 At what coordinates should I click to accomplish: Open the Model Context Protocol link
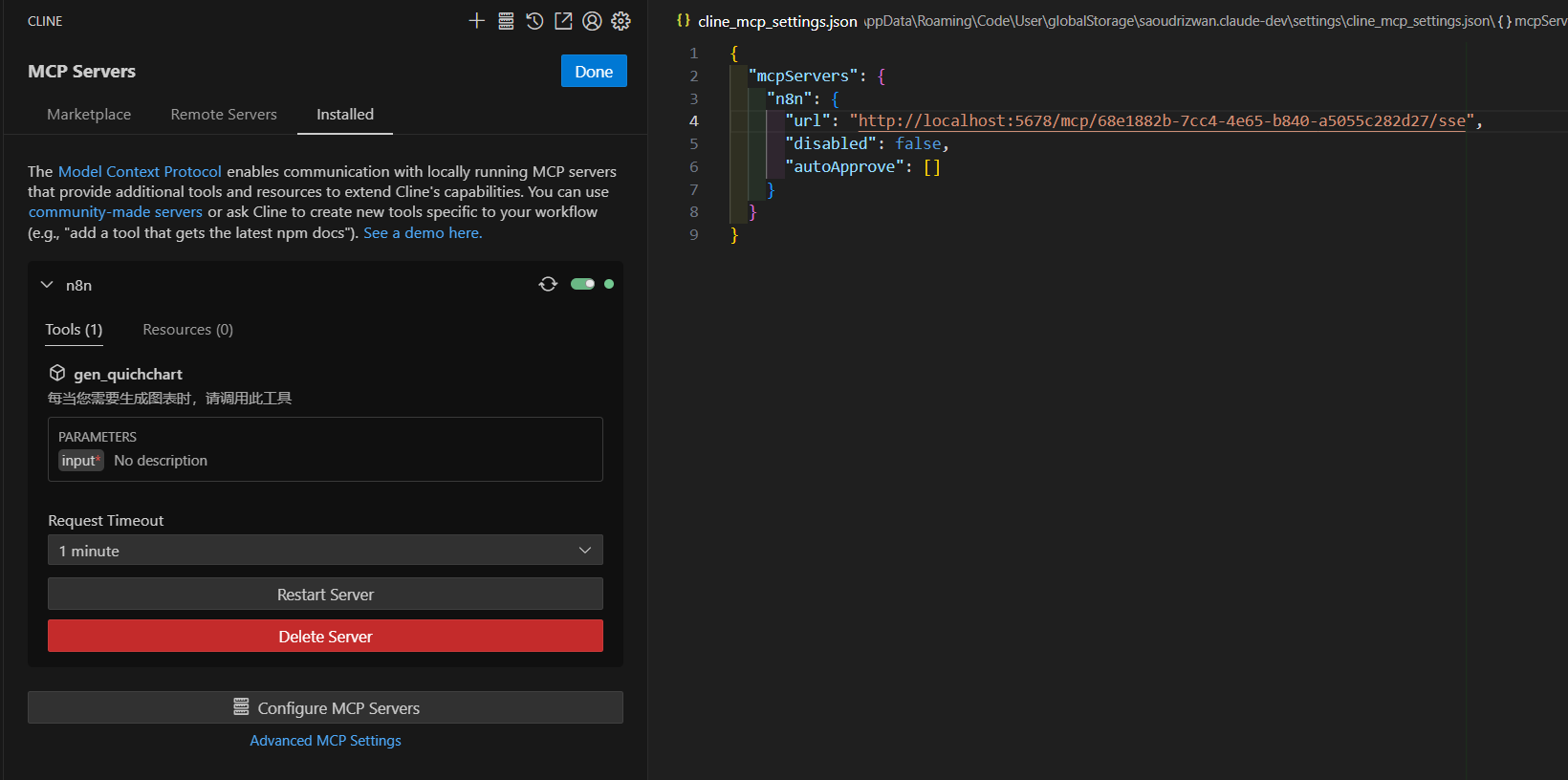coord(140,171)
